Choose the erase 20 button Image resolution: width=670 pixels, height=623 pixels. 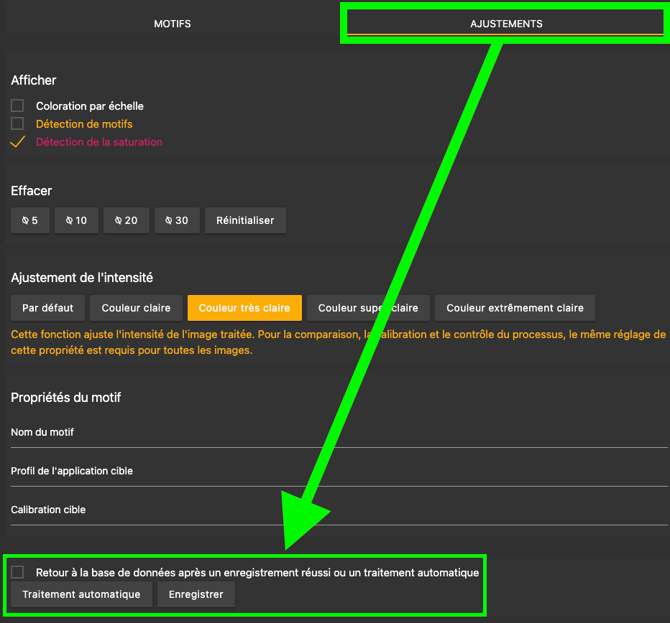coord(125,221)
